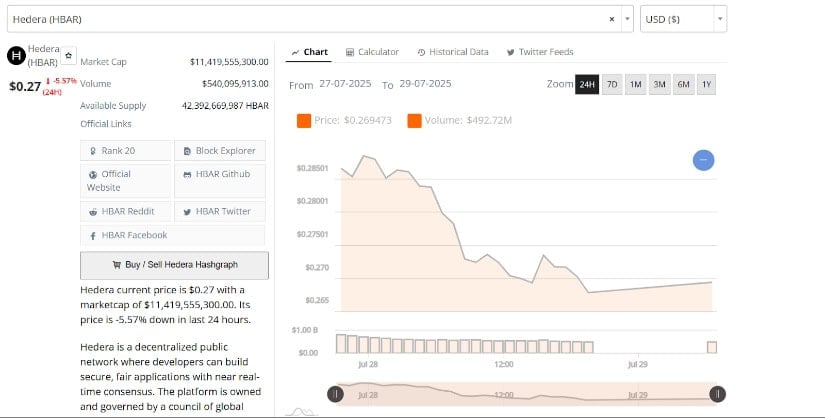Open the Block Explorer link
The height and width of the screenshot is (418, 825).
220,151
